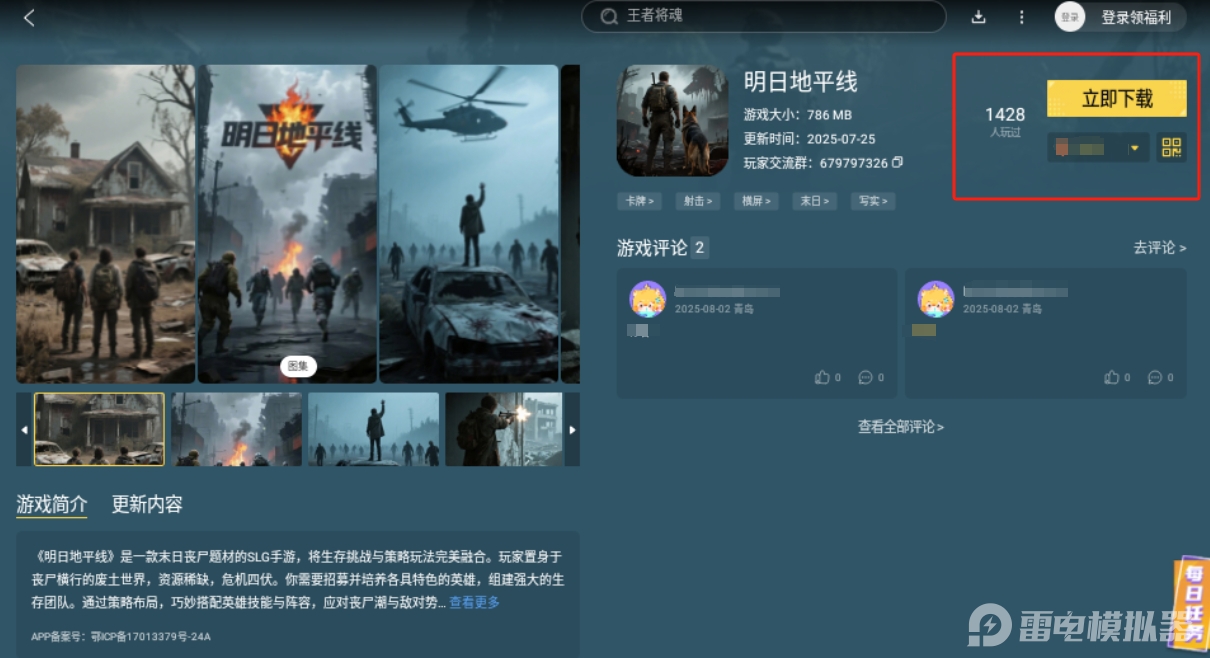Select the soldier shooting thumbnail
This screenshot has width=1210, height=658.
[x=504, y=429]
